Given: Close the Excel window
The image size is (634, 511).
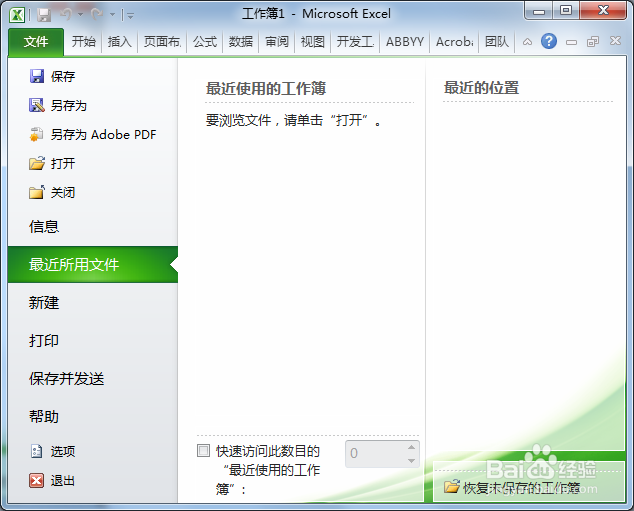Looking at the screenshot, I should click(x=603, y=11).
